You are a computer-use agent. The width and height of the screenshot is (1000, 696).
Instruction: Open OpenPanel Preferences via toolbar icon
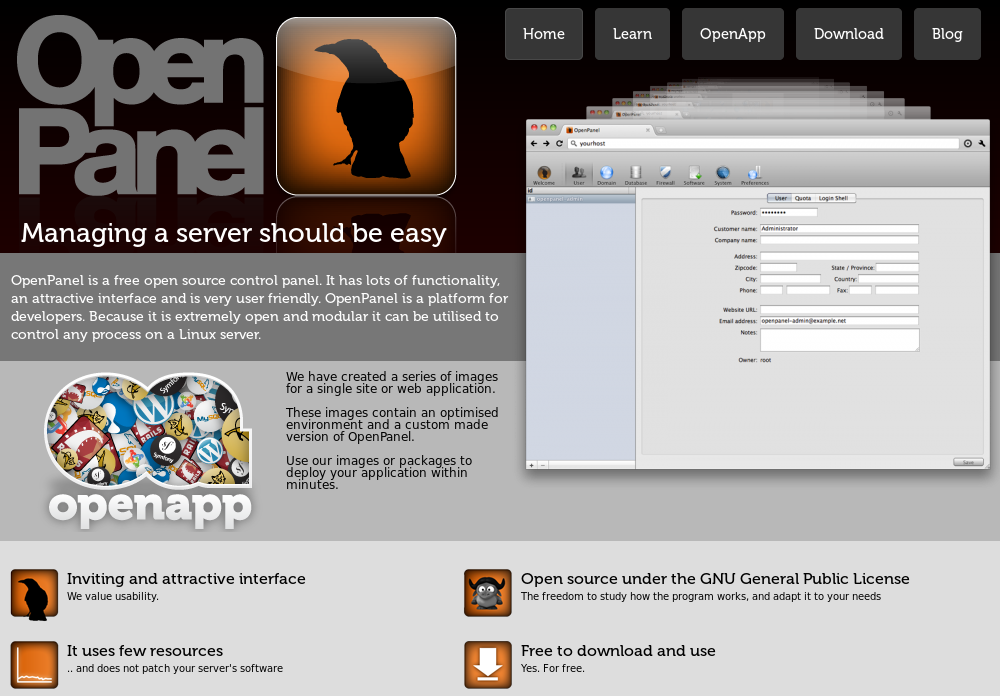coord(755,172)
